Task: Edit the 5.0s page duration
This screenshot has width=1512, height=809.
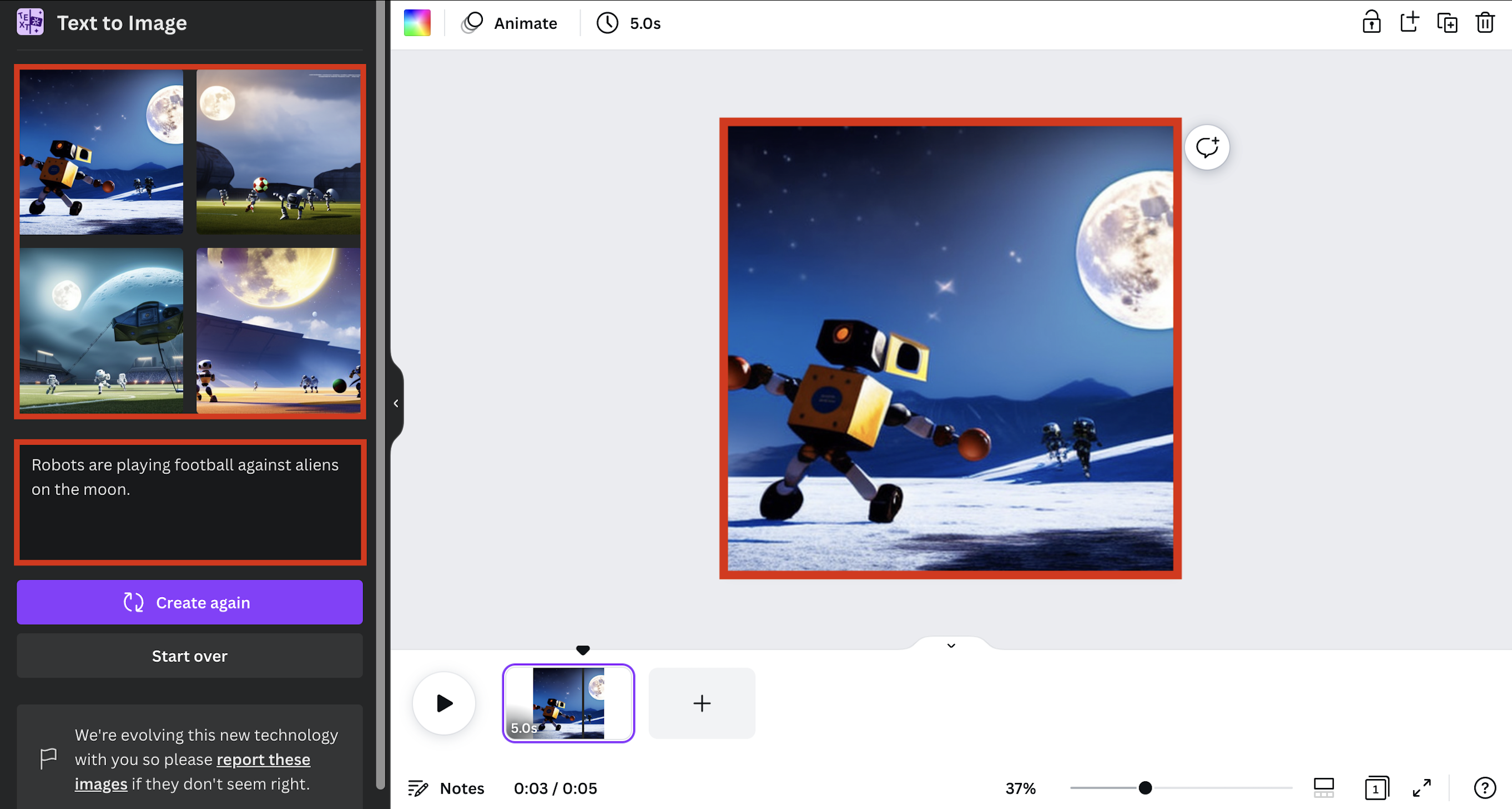Action: 629,23
